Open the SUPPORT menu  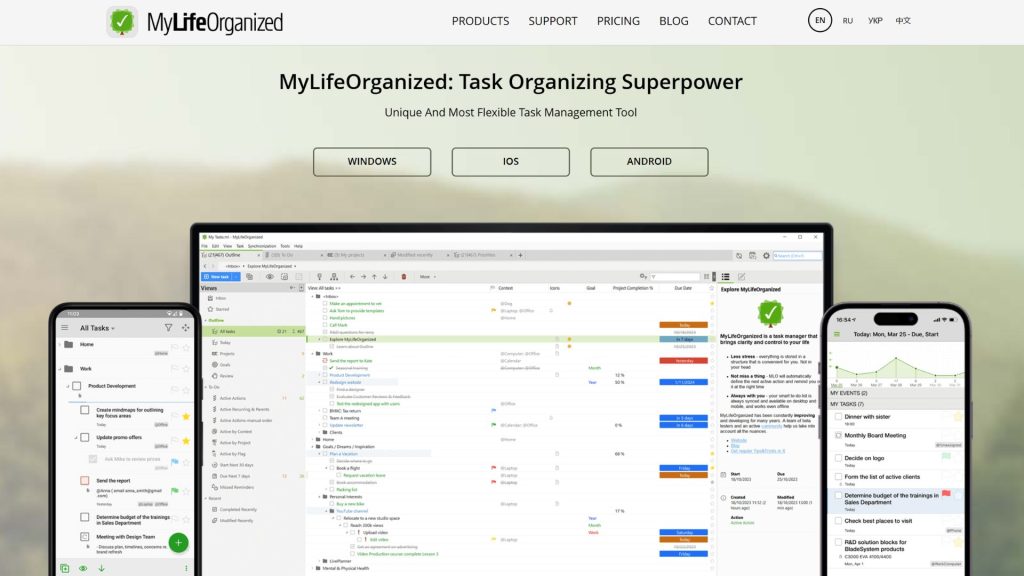552,21
